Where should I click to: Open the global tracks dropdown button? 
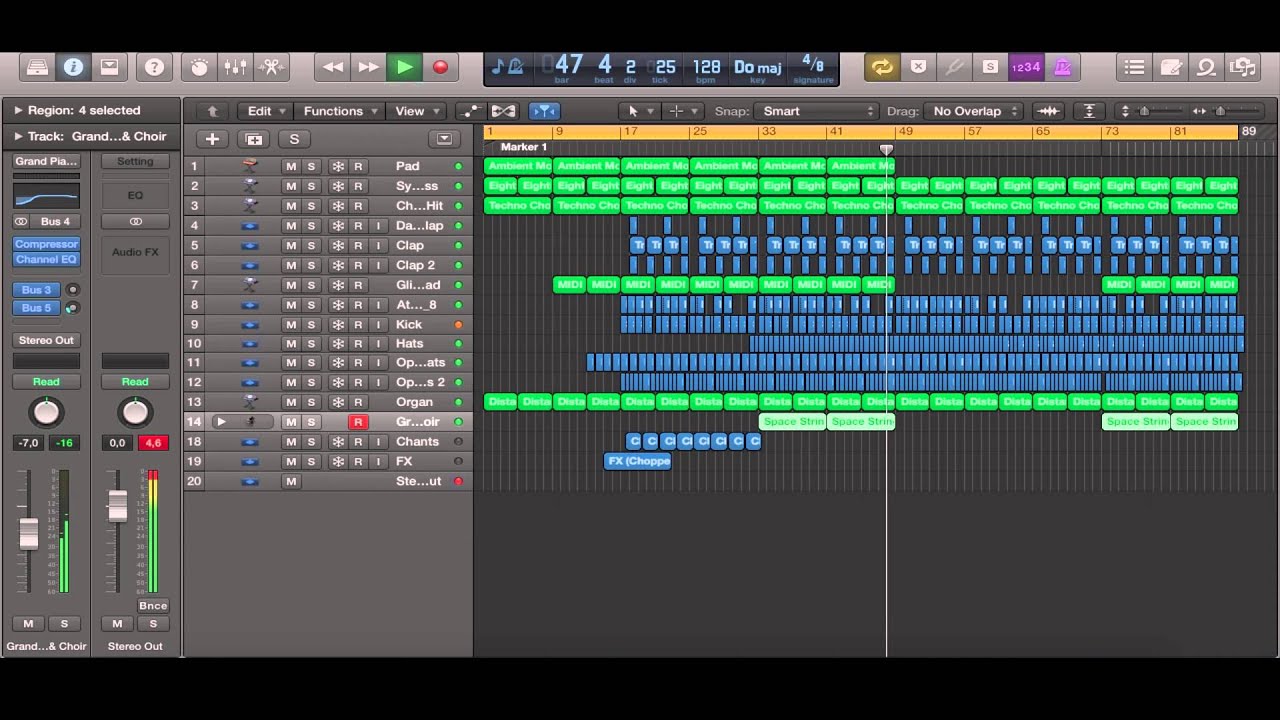[x=444, y=139]
